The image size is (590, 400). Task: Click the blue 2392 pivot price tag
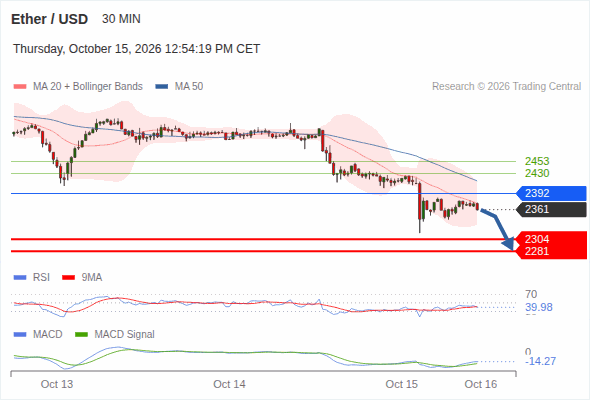coord(550,193)
